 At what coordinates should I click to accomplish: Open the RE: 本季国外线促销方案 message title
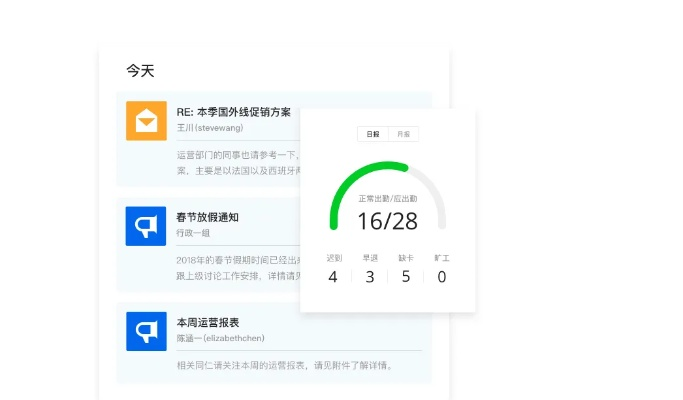tap(233, 112)
